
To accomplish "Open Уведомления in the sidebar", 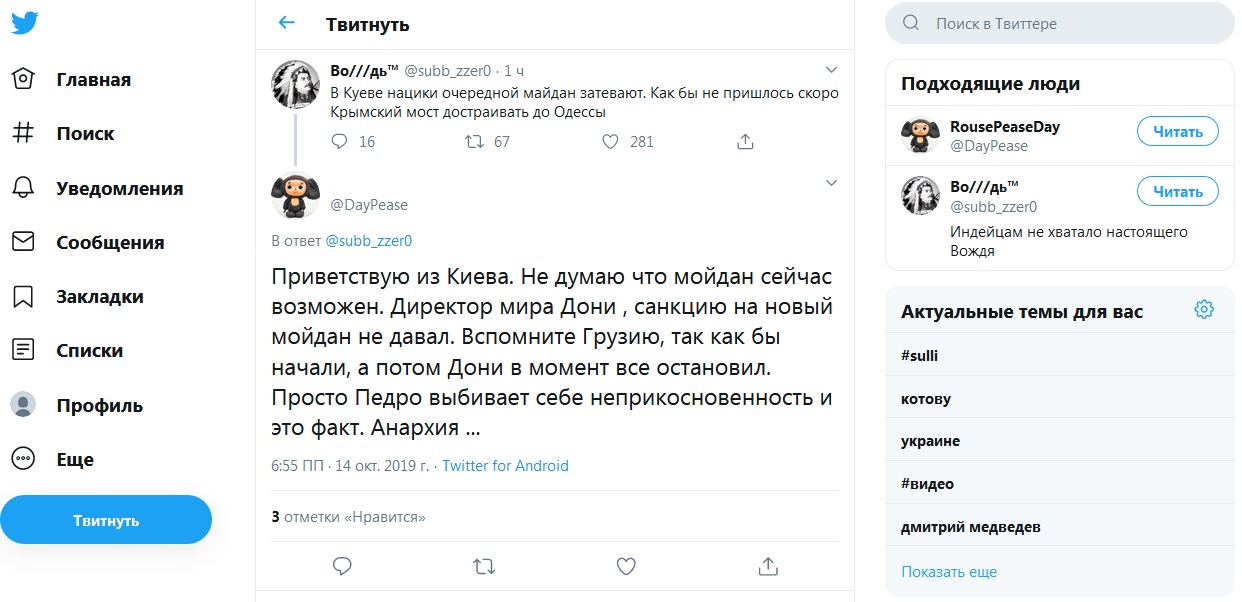I will (x=97, y=188).
